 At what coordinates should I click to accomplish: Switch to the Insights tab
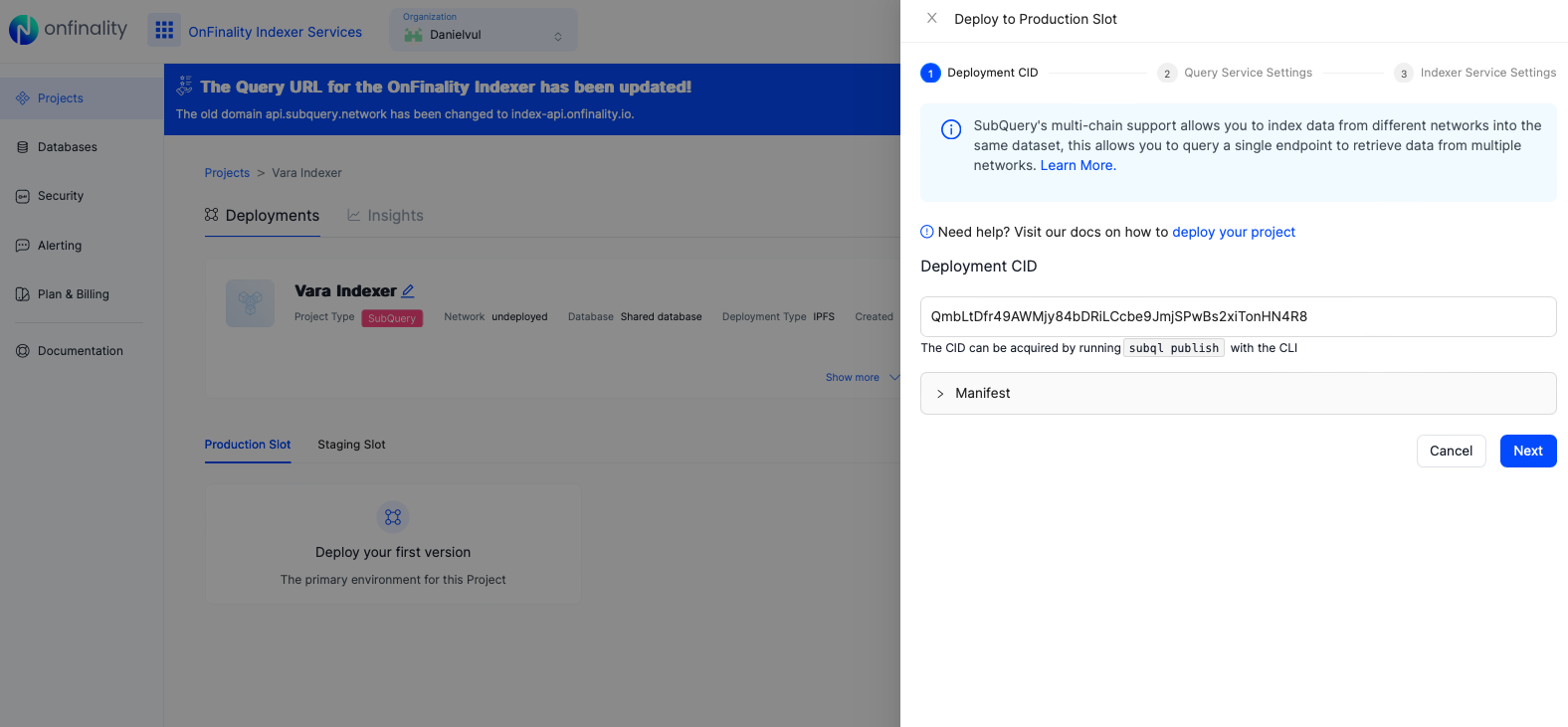385,216
